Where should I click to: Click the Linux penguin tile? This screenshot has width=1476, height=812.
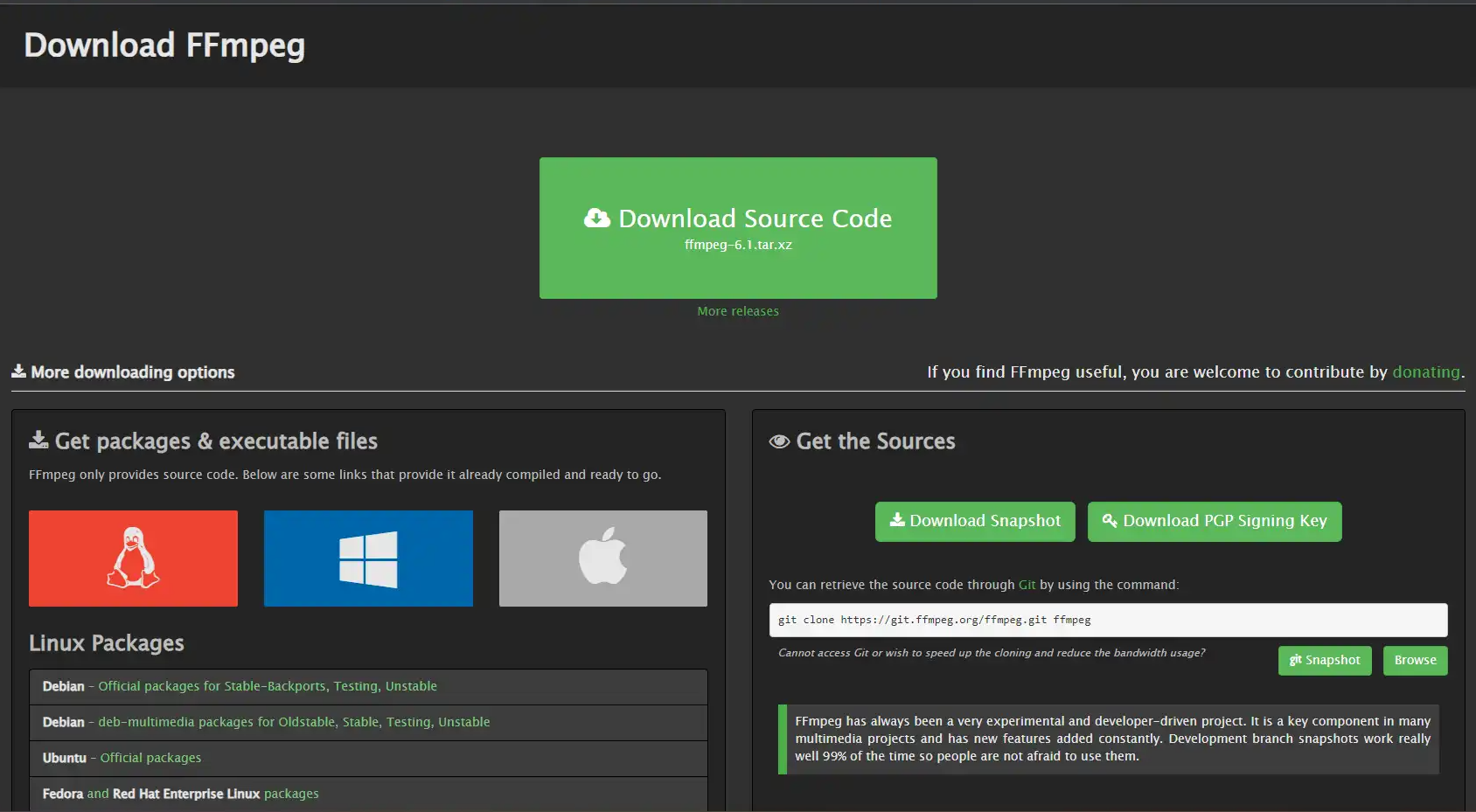(133, 559)
